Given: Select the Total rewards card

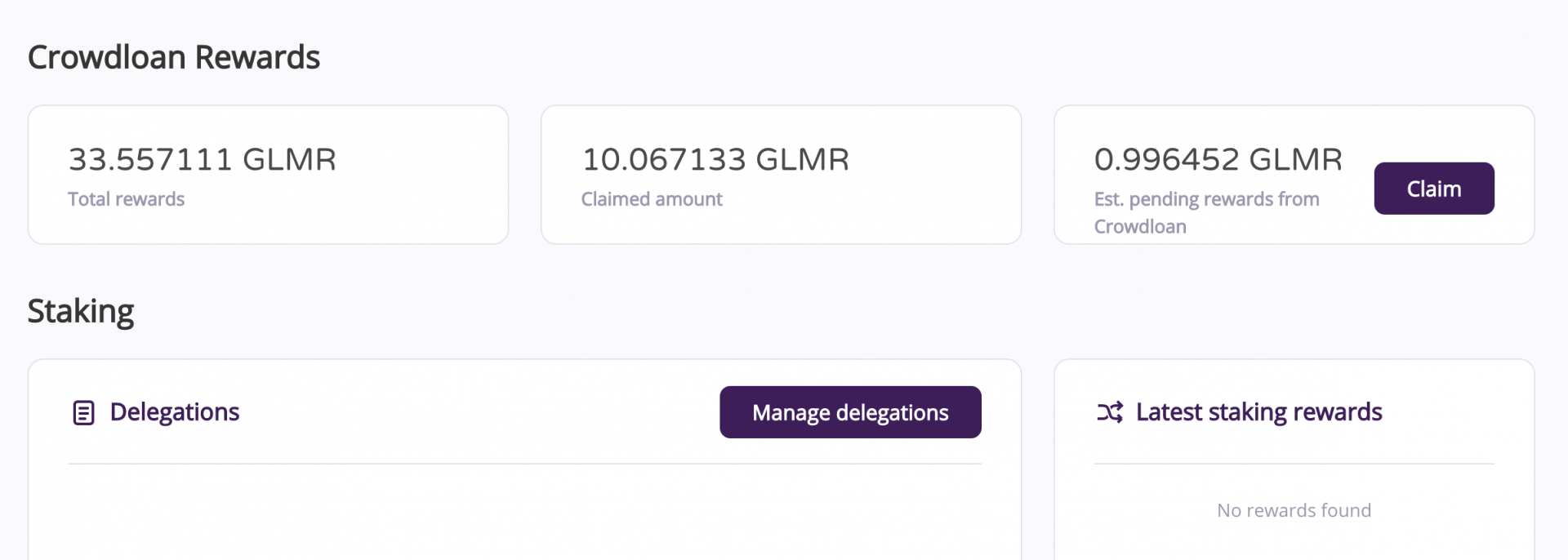Looking at the screenshot, I should [268, 174].
